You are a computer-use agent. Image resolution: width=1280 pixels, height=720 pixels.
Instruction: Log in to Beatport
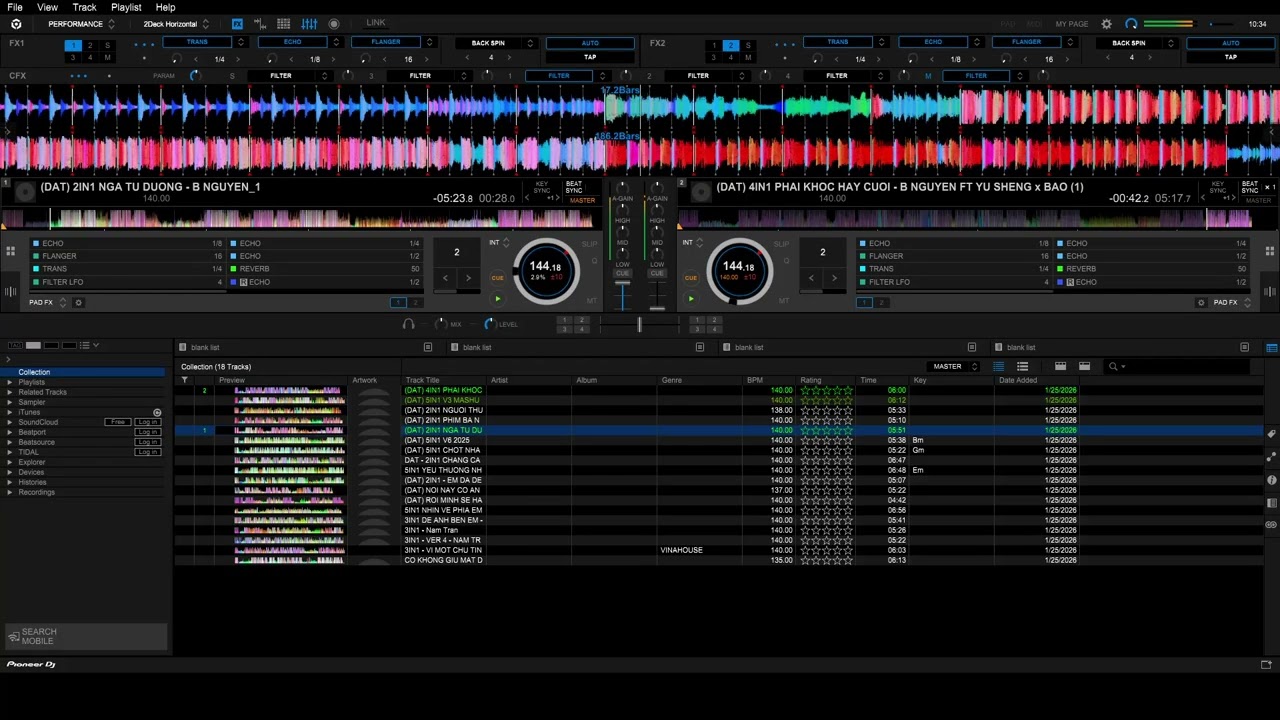148,432
